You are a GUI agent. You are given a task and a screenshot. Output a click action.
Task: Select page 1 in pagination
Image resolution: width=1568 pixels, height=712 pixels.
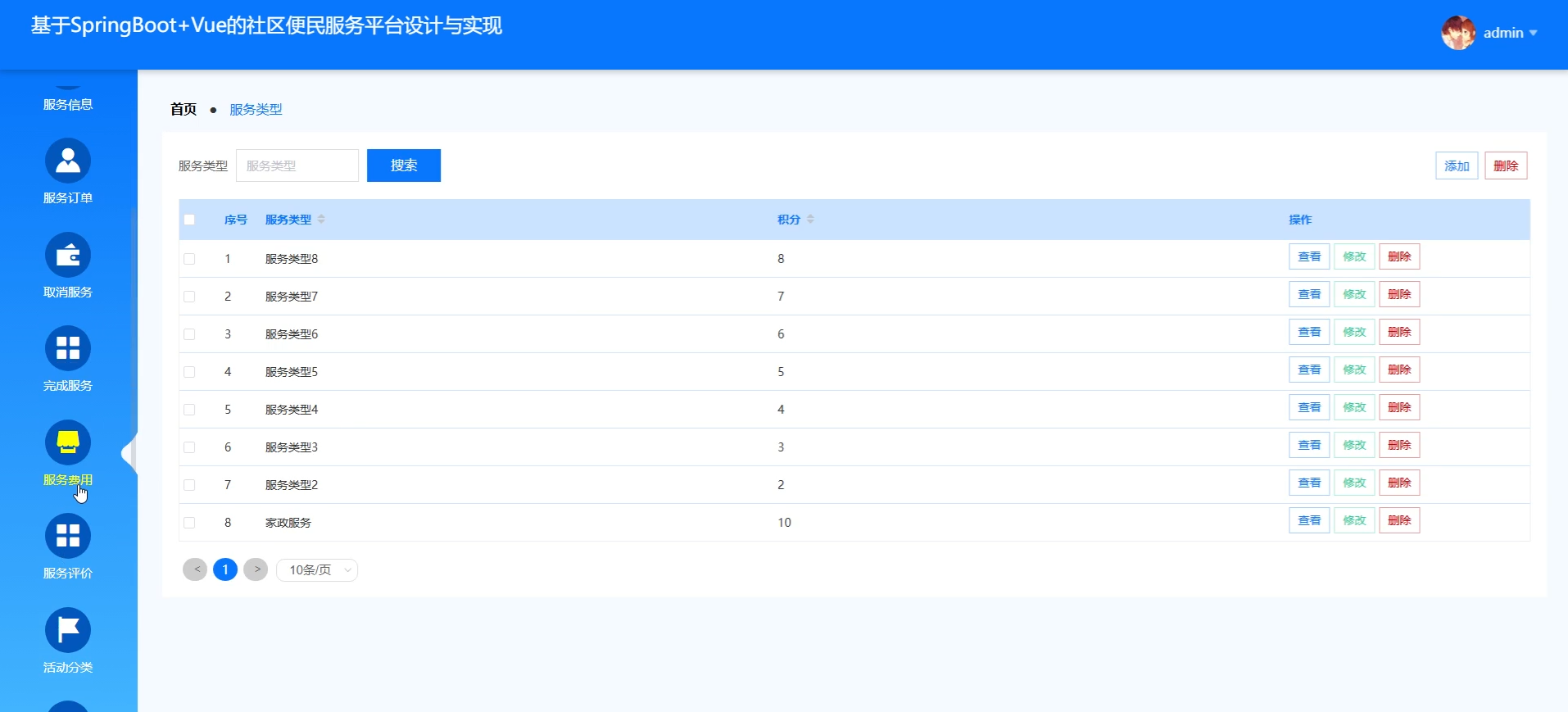pos(225,569)
